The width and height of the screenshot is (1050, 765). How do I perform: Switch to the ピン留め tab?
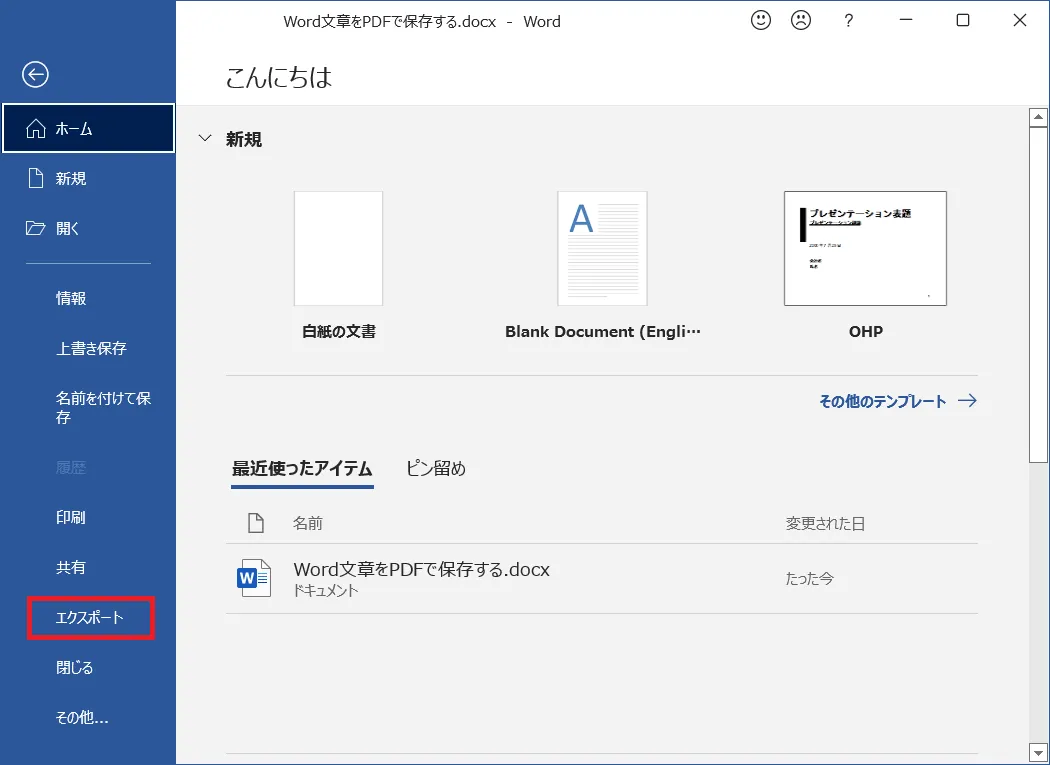tap(436, 468)
